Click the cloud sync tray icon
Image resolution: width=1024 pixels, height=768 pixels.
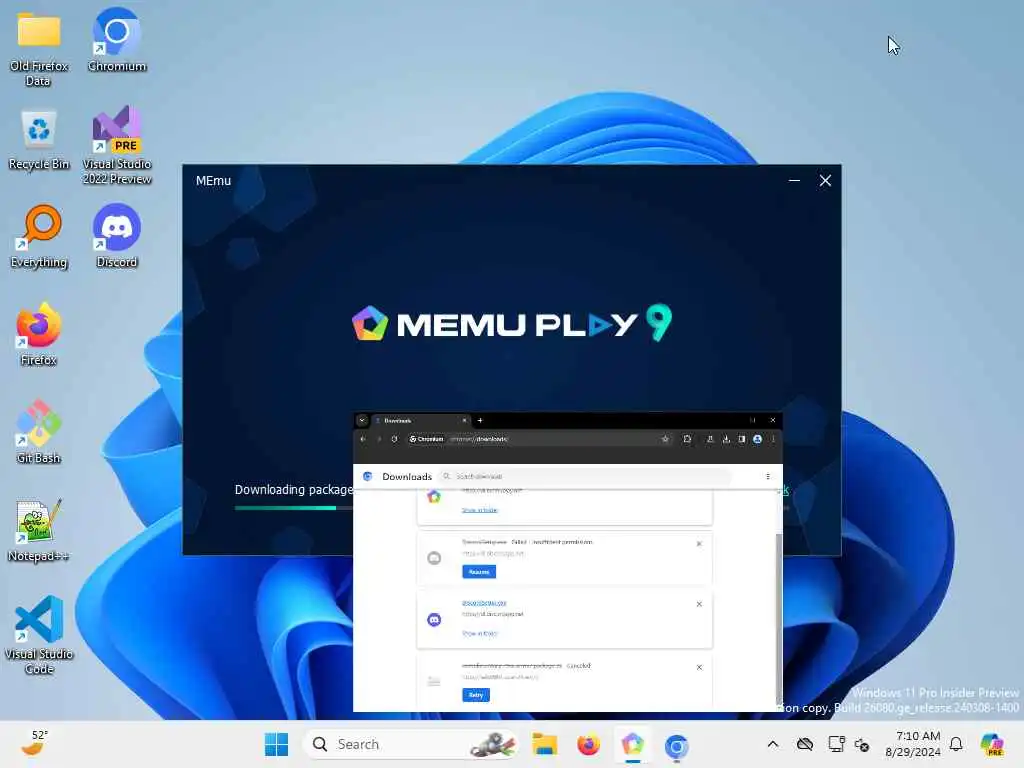coord(805,744)
